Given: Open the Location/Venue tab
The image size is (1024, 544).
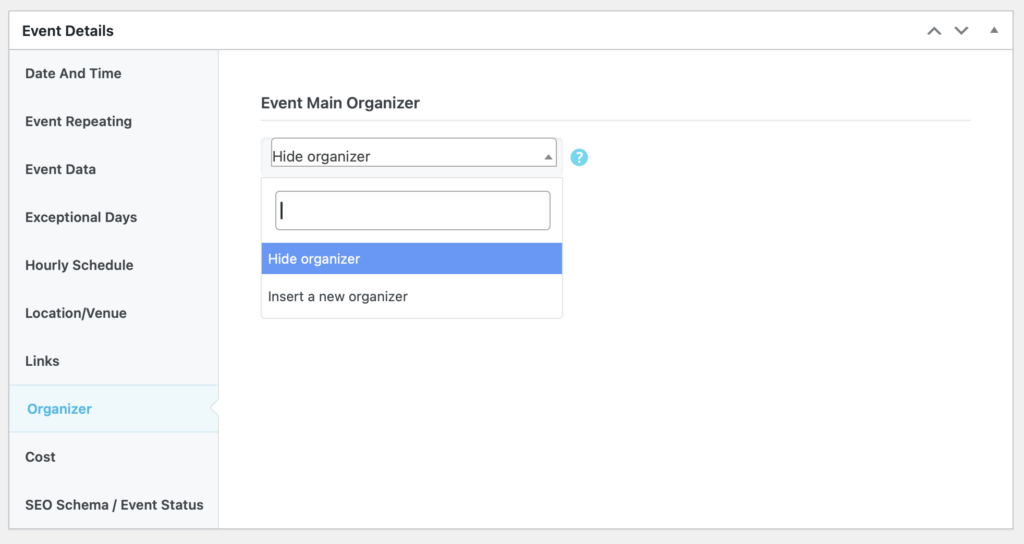Looking at the screenshot, I should pyautogui.click(x=76, y=314).
